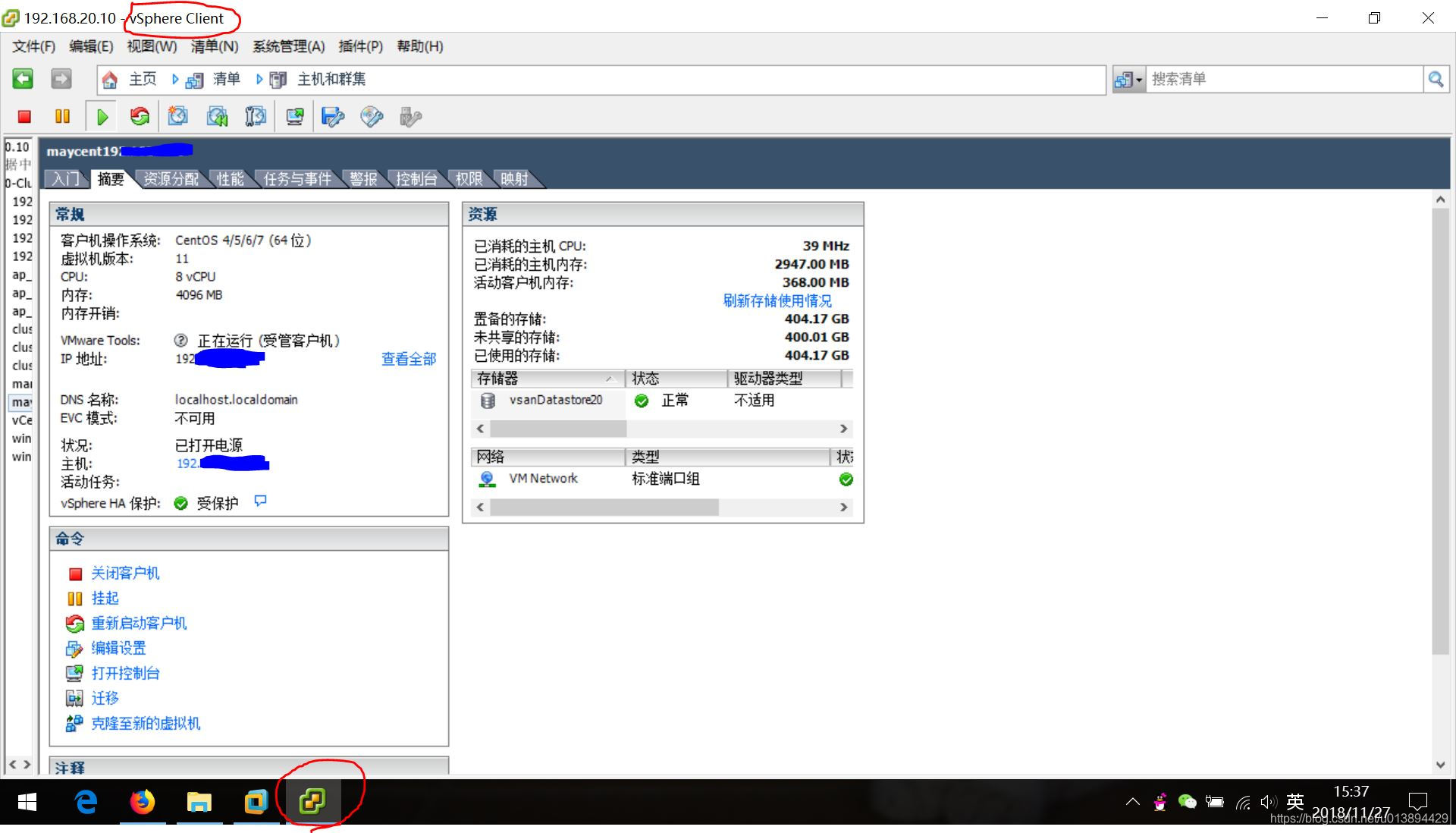The image size is (1456, 833).
Task: Click the inventory icon in breadcrumb
Action: click(x=194, y=79)
